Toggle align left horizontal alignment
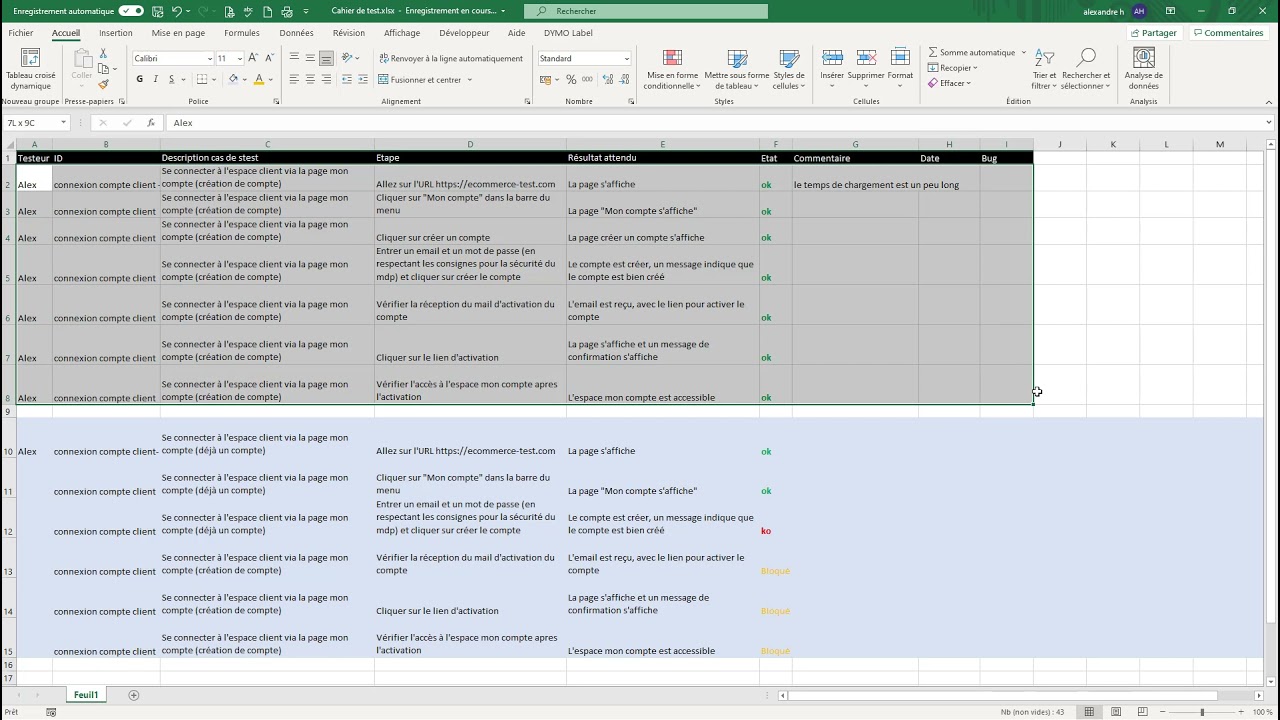This screenshot has height=720, width=1280. point(294,79)
